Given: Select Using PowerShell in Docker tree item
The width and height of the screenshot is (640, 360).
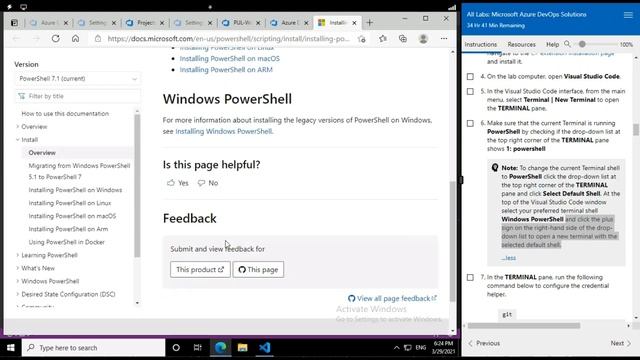Looking at the screenshot, I should [x=67, y=242].
